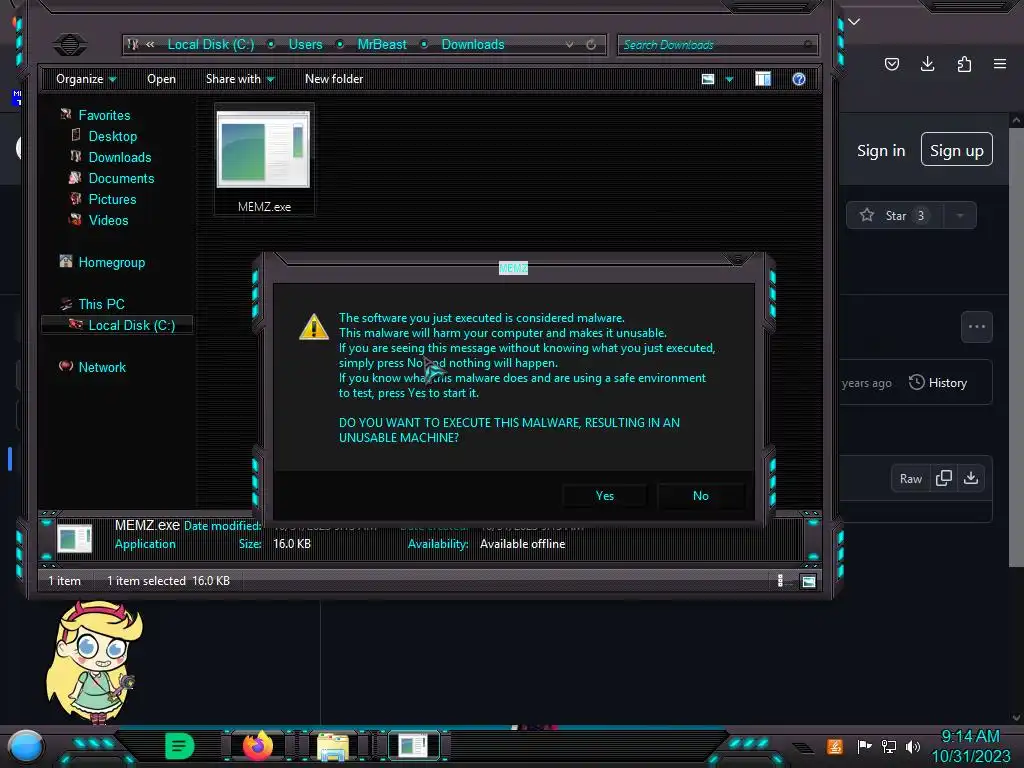Open Pictures in the navigation pane
The width and height of the screenshot is (1024, 768).
pos(112,199)
